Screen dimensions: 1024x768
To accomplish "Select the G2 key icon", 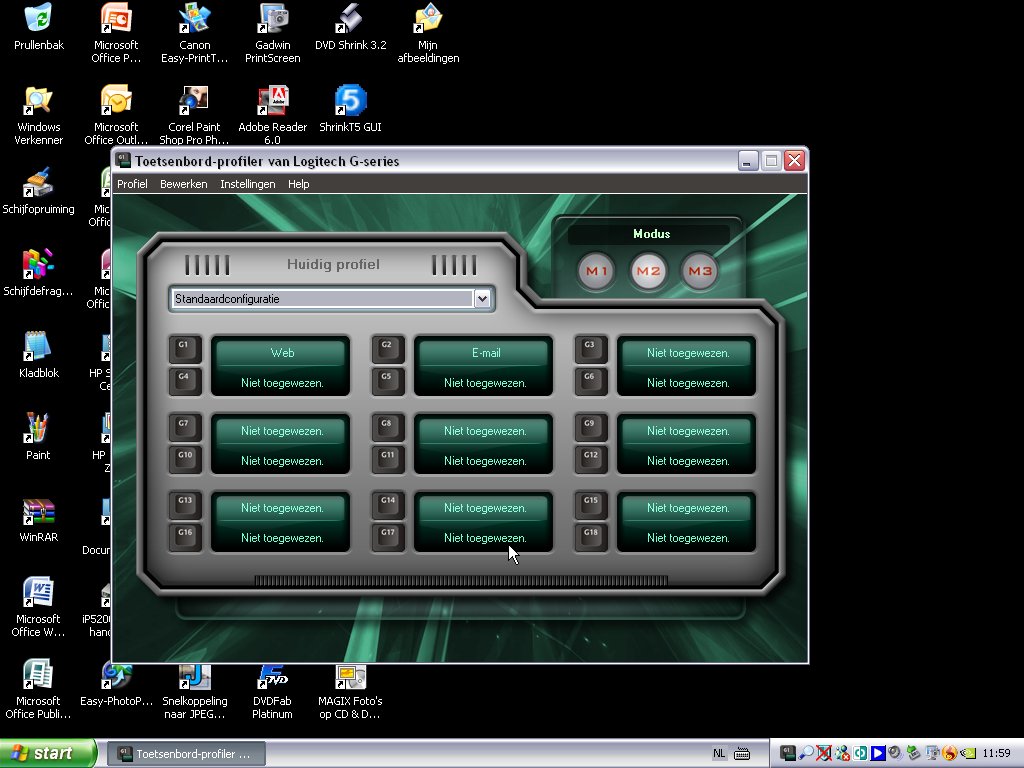I will 388,349.
